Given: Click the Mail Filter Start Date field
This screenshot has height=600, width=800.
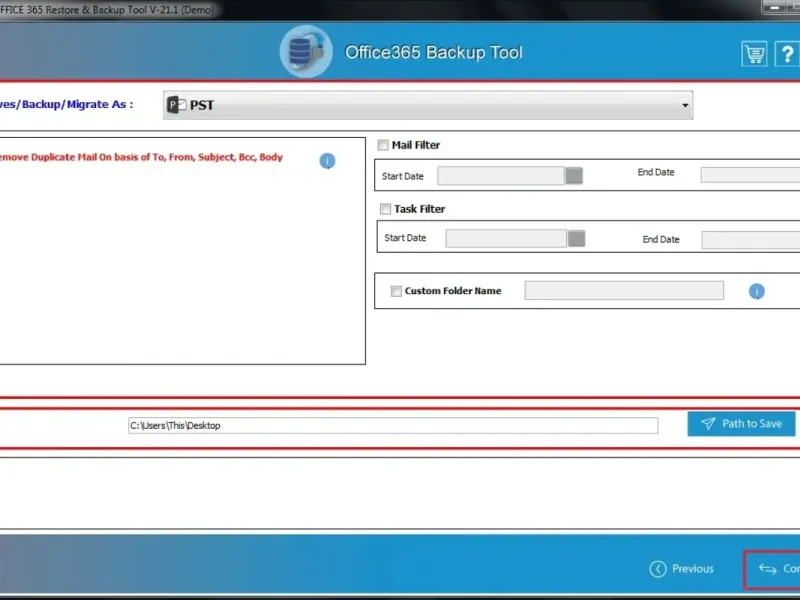Looking at the screenshot, I should pyautogui.click(x=501, y=176).
